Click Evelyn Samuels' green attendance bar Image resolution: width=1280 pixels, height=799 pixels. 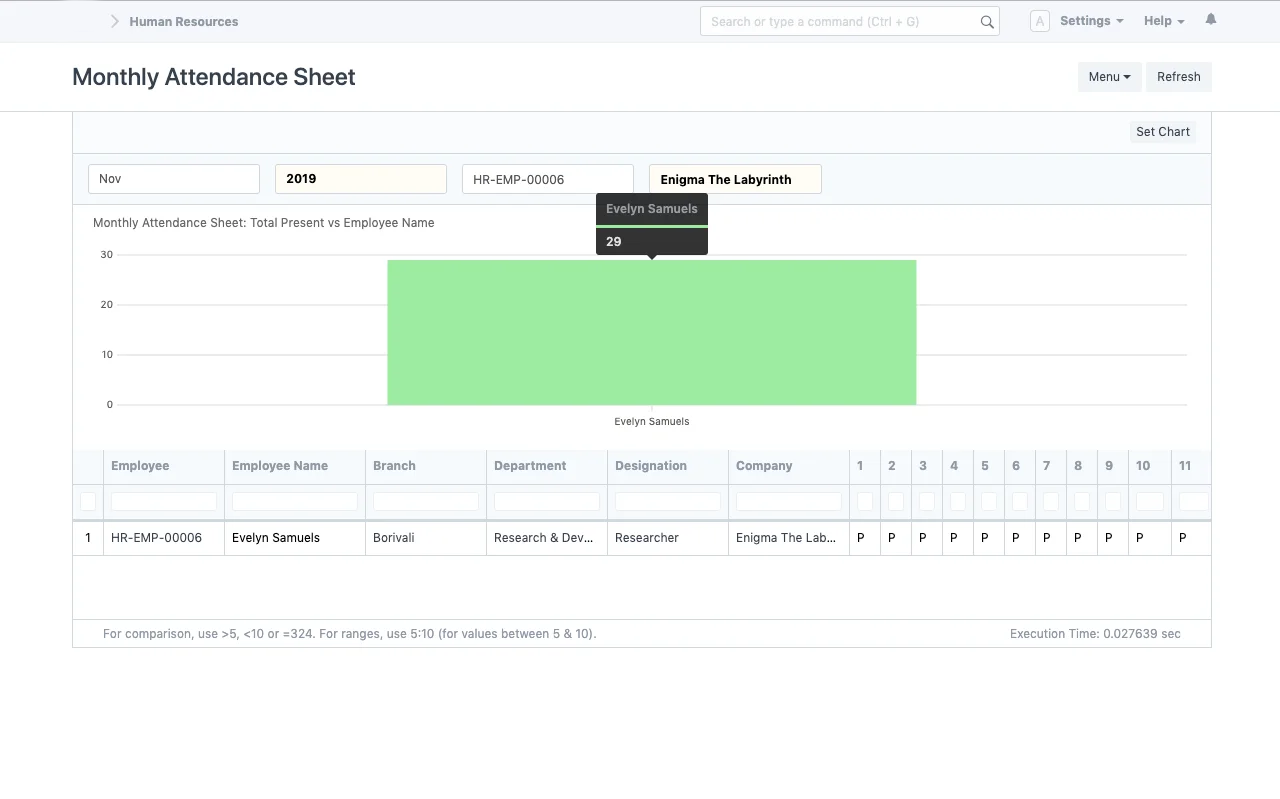pyautogui.click(x=651, y=330)
